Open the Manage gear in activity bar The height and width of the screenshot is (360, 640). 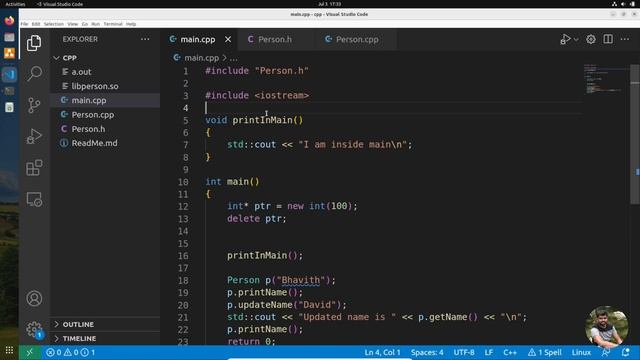pyautogui.click(x=34, y=329)
